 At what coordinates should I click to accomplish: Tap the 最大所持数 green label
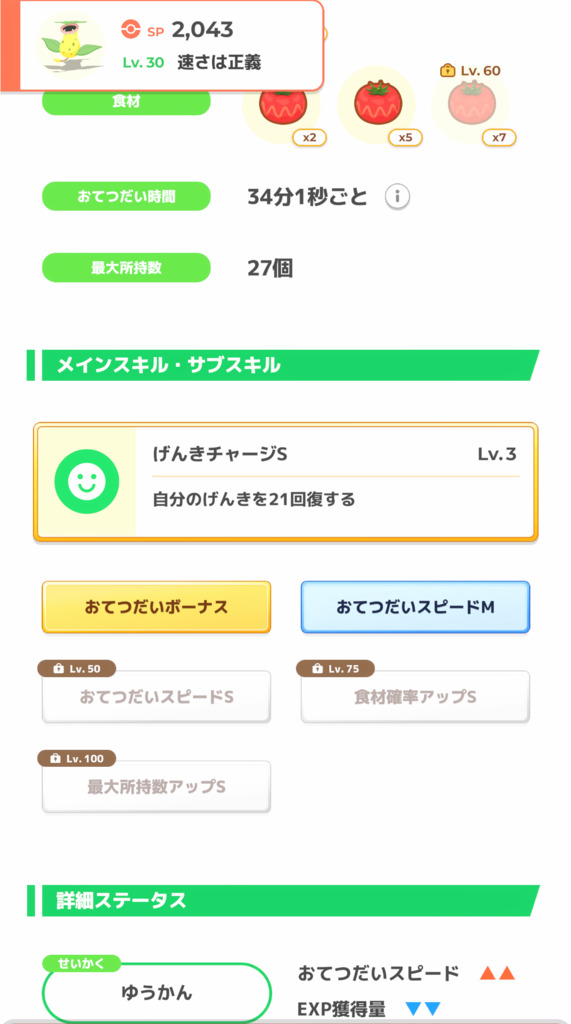[x=126, y=268]
